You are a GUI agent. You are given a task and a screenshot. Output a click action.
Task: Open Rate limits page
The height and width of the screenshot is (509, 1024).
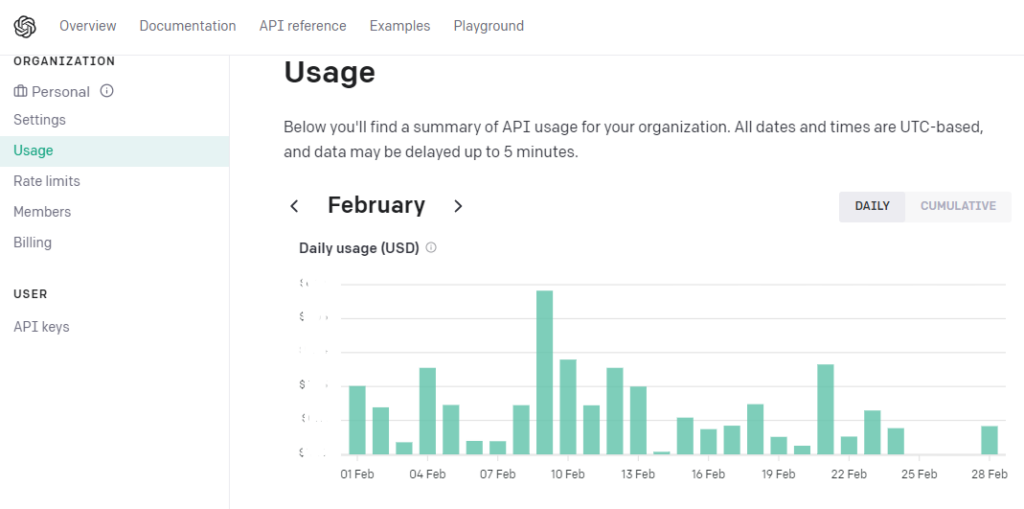47,181
